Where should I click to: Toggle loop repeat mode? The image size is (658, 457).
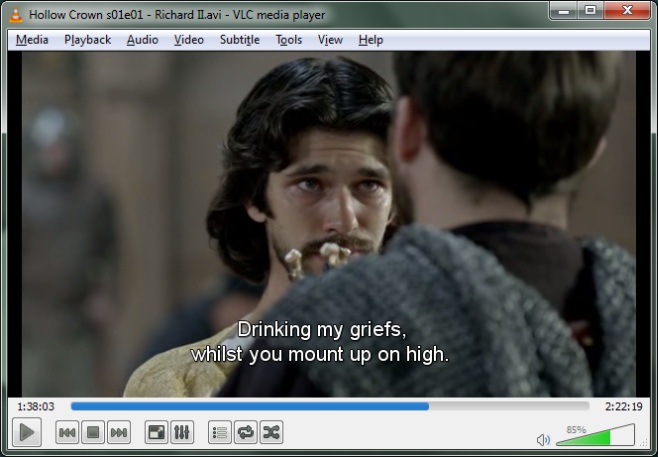pyautogui.click(x=245, y=432)
